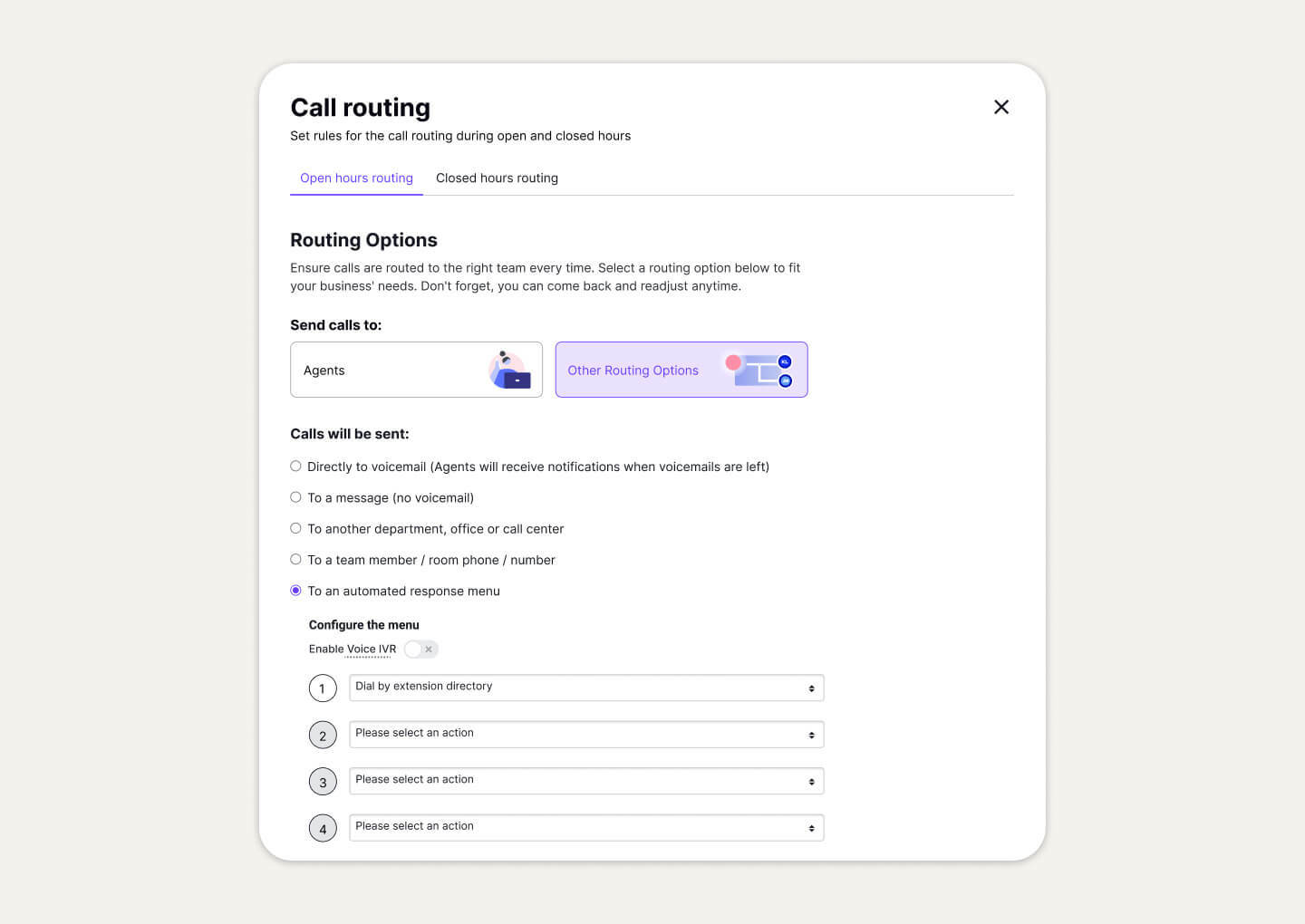Screen dimensions: 1305x924
Task: Click the circled number 2 step indicator
Action: coord(323,735)
